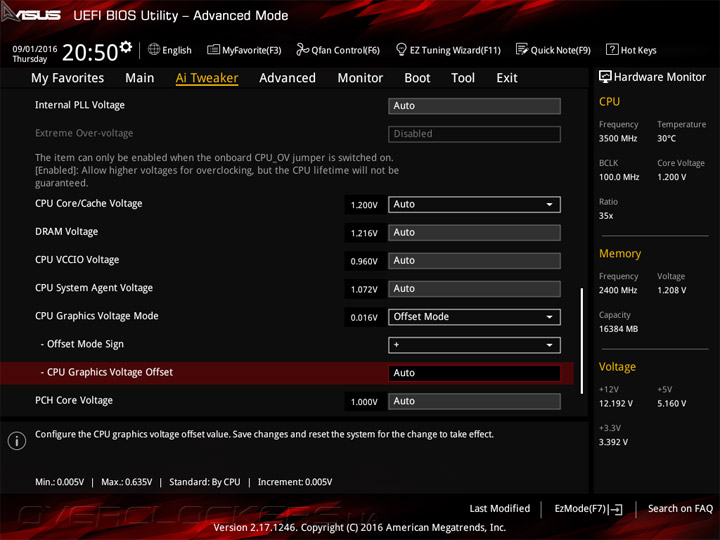
Task: Click the EZ Tuning Wizard lightbulb icon
Action: 401,49
